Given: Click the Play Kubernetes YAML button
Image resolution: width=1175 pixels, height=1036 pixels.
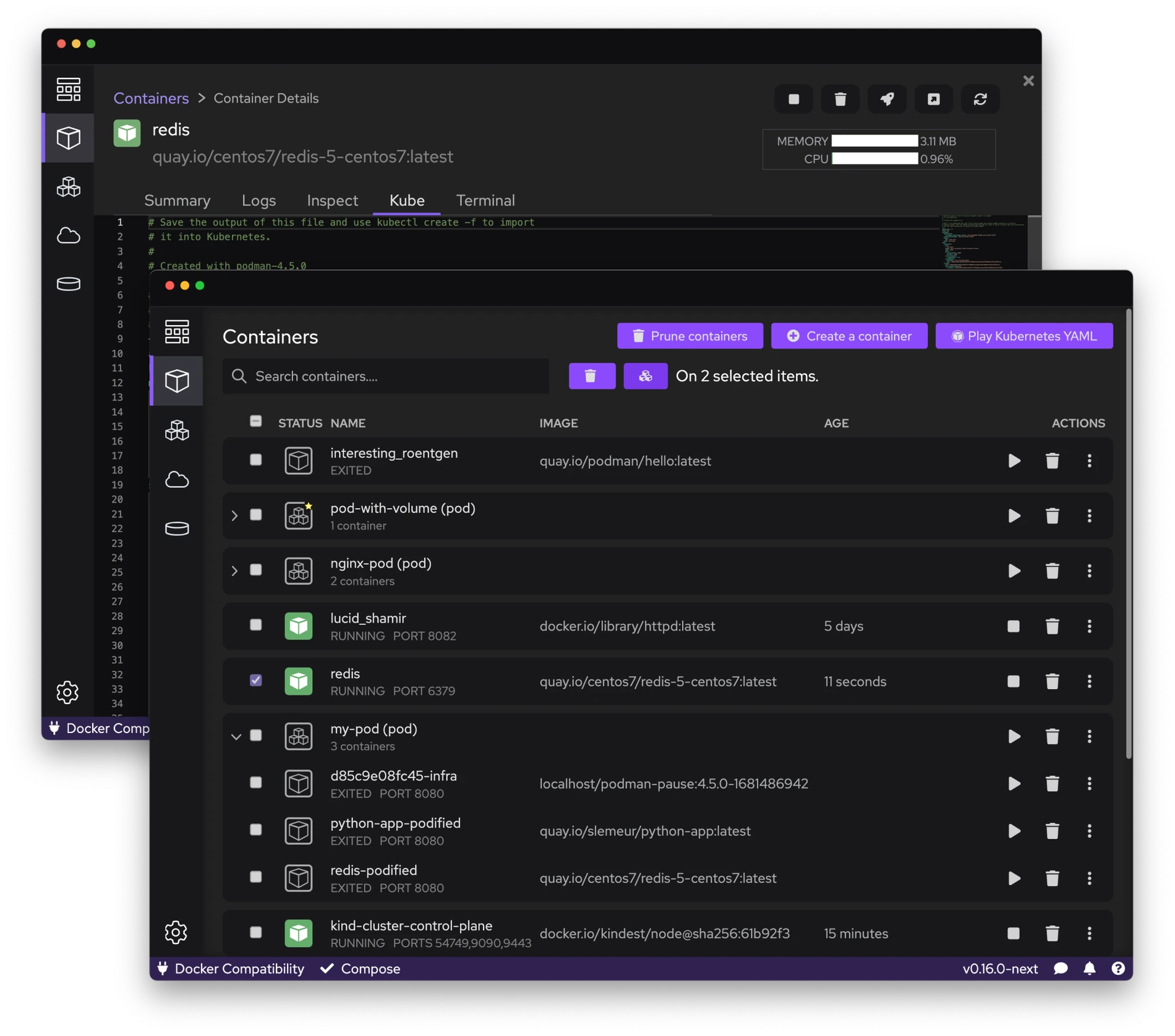Looking at the screenshot, I should pyautogui.click(x=1024, y=336).
